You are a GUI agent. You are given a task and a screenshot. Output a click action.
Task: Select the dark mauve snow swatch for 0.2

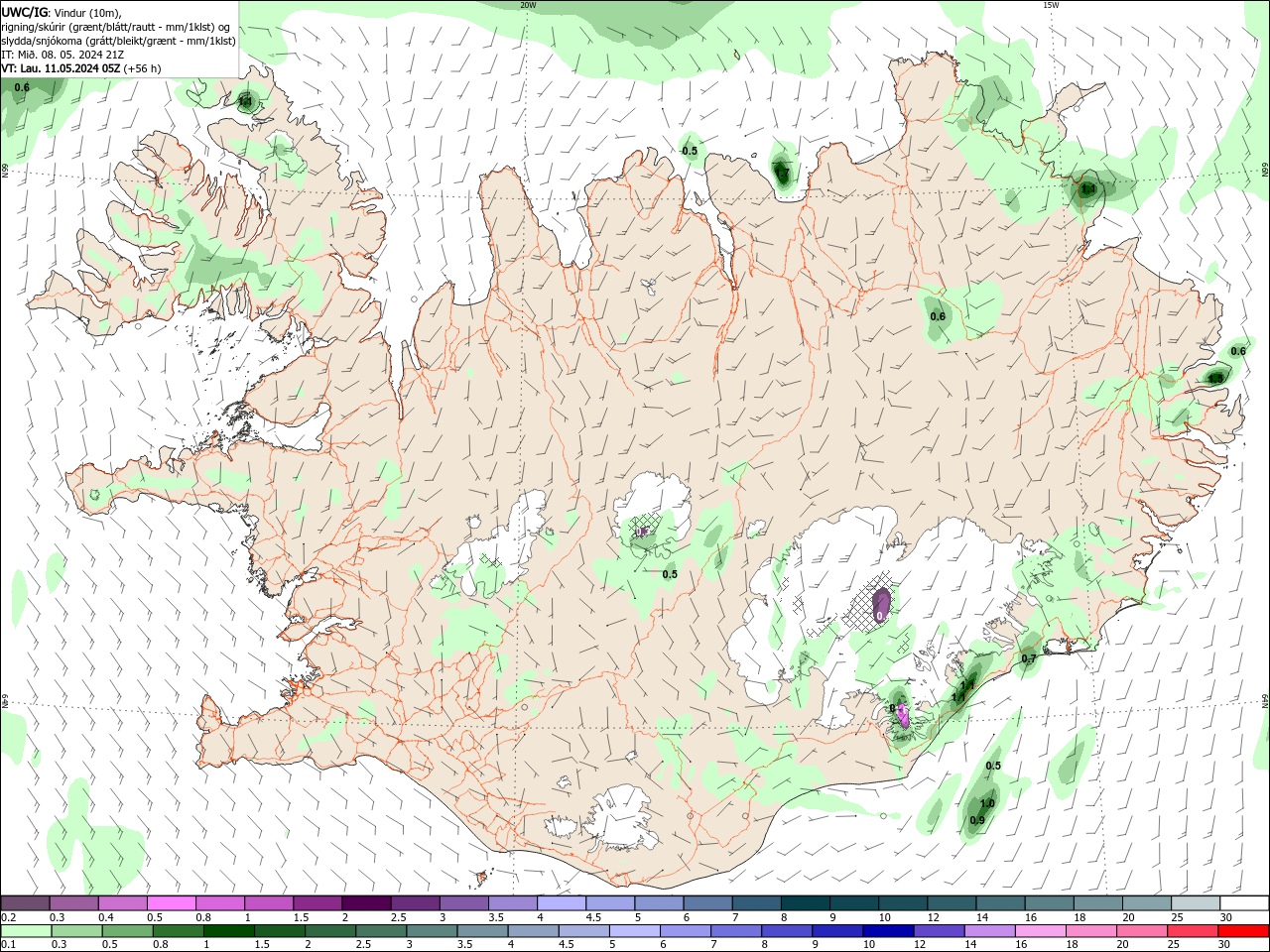tap(25, 903)
